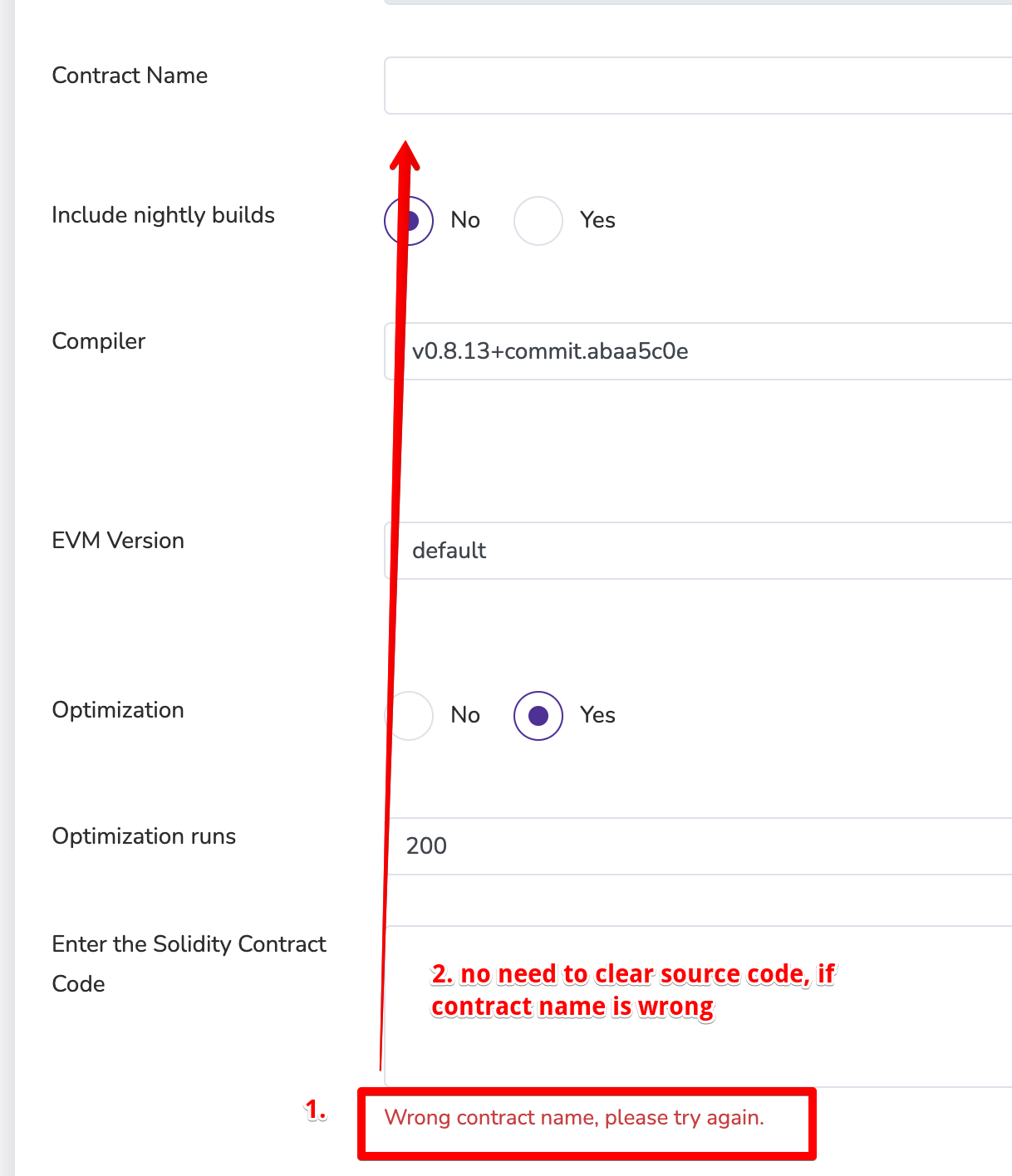Click the Optimization label

click(x=117, y=710)
